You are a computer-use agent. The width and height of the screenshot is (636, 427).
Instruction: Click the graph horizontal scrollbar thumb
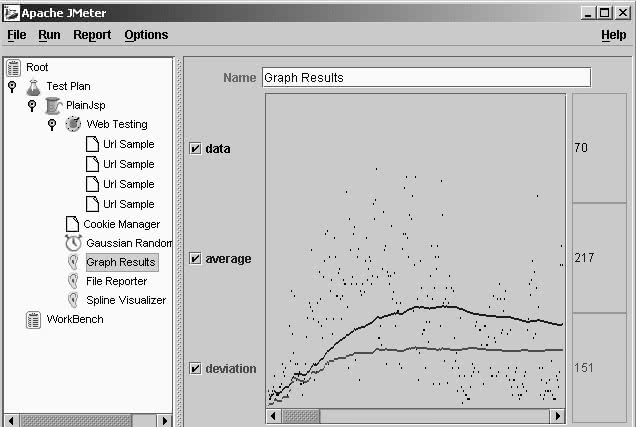click(301, 416)
